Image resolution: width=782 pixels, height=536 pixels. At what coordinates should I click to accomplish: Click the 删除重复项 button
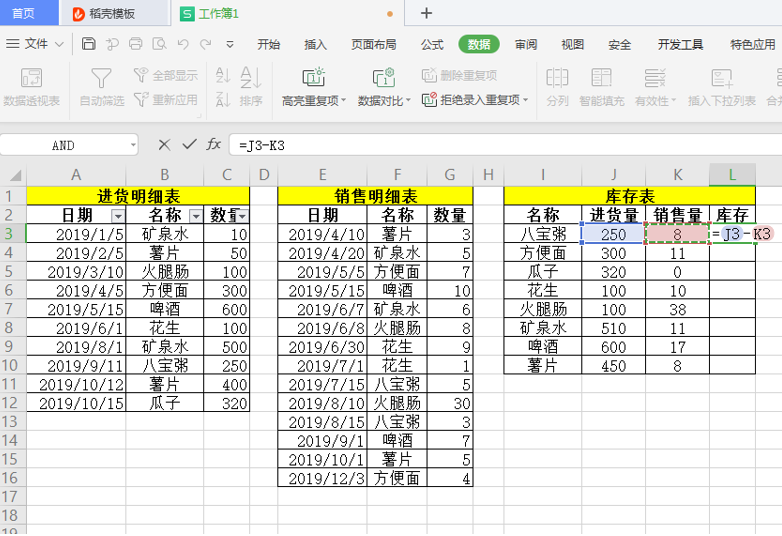(x=459, y=75)
